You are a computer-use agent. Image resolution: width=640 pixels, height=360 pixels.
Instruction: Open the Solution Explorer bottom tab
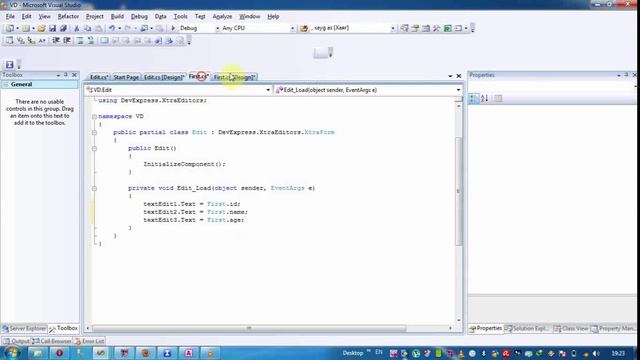pos(527,329)
